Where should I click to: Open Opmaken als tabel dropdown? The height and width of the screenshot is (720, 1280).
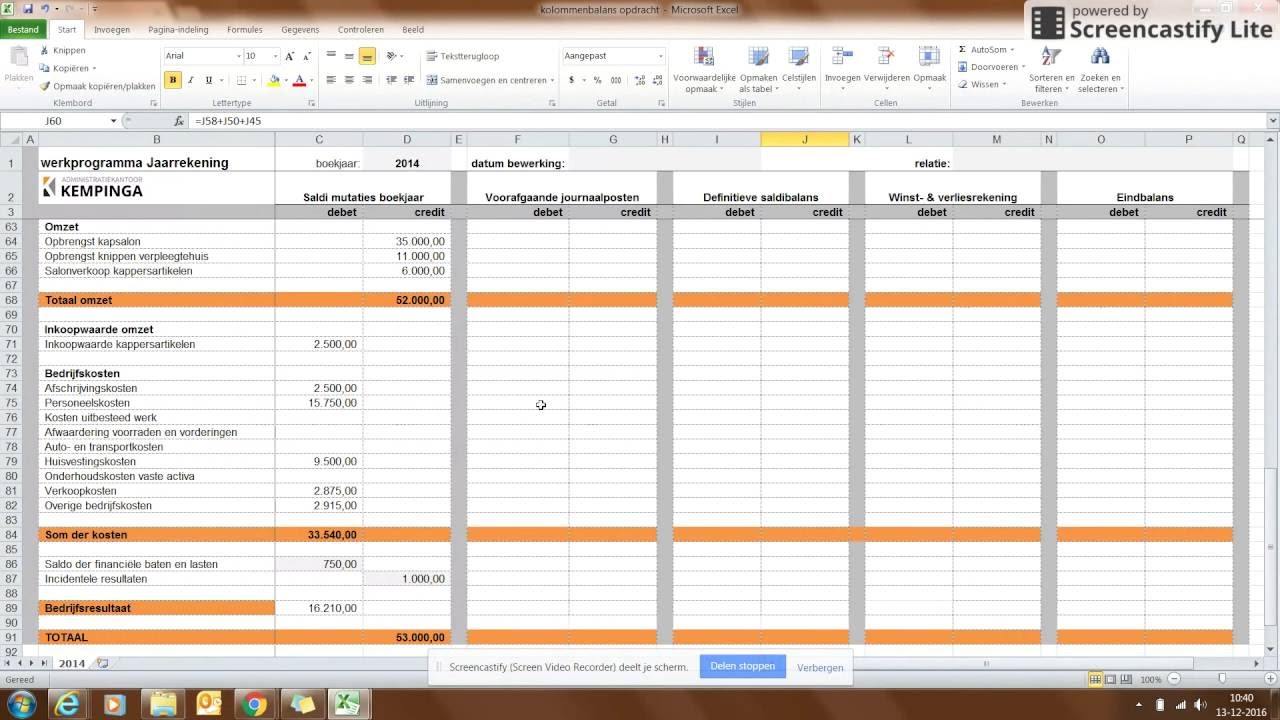pos(758,69)
